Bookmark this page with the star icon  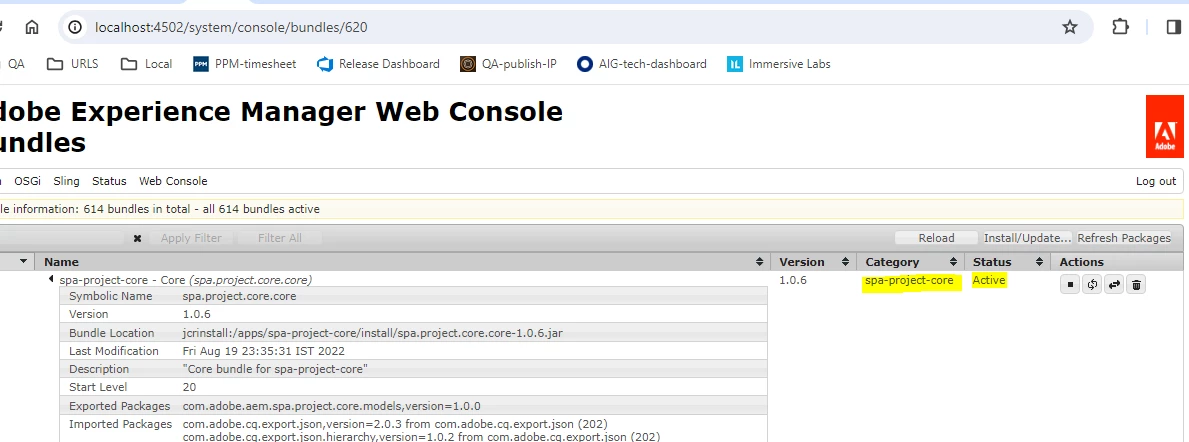[1069, 27]
